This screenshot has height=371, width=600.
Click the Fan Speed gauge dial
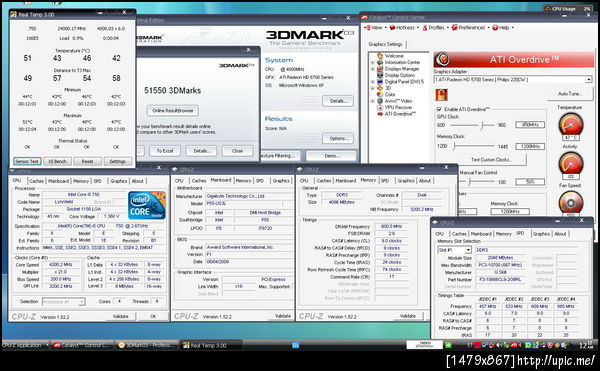coord(571,202)
